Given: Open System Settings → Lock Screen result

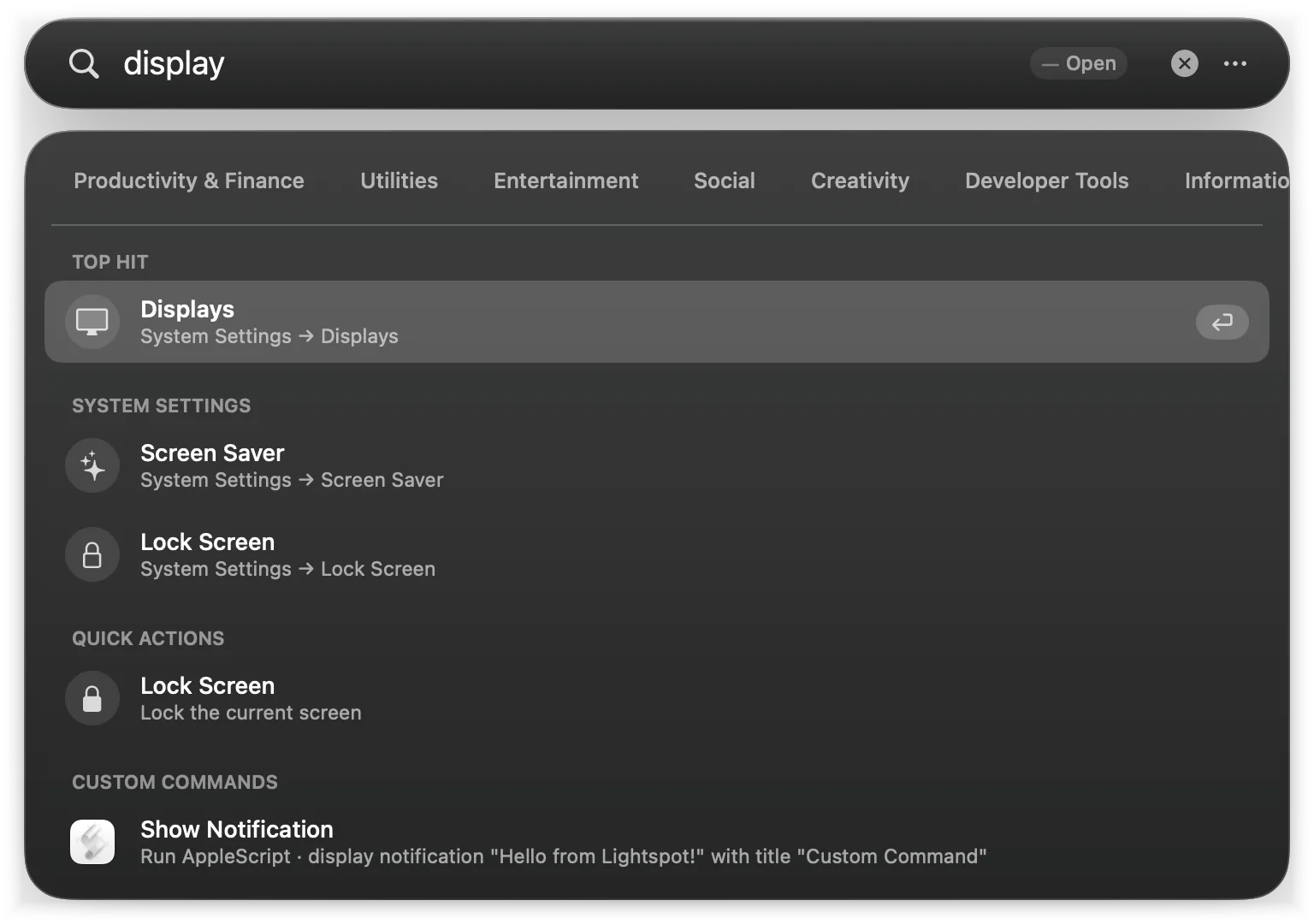Looking at the screenshot, I should click(657, 554).
